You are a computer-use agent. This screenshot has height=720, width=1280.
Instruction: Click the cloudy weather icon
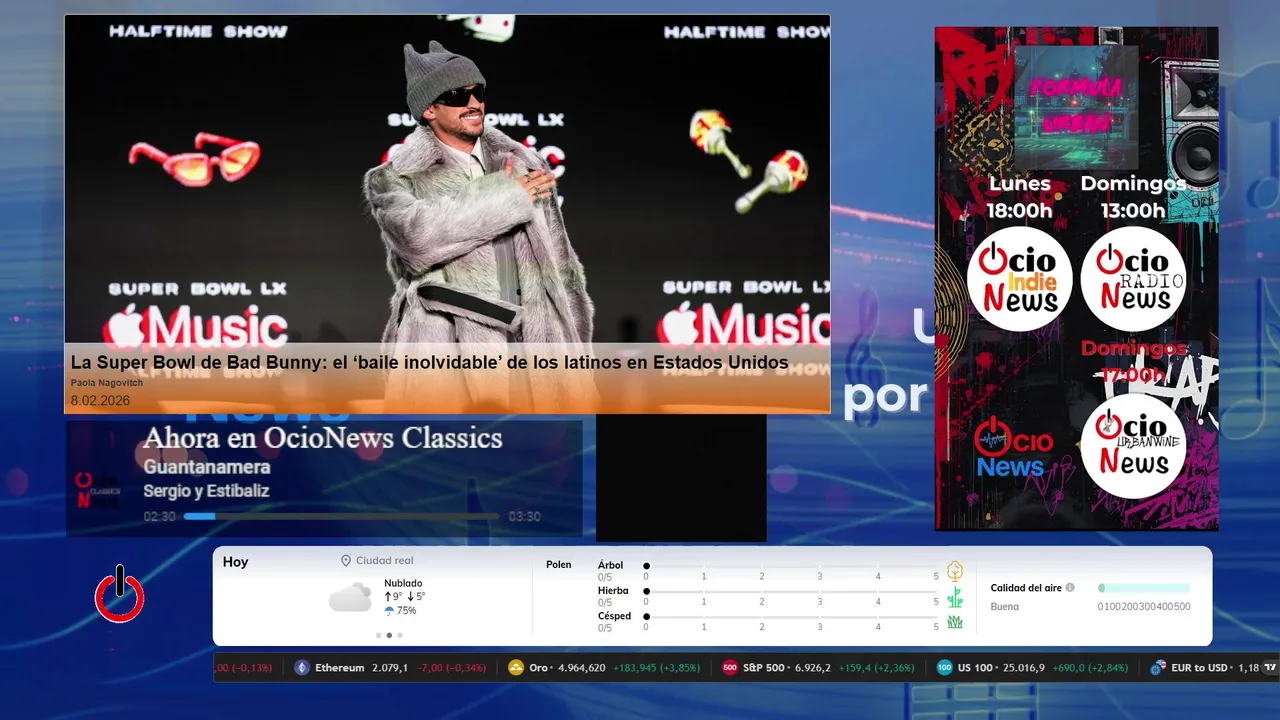coord(351,598)
